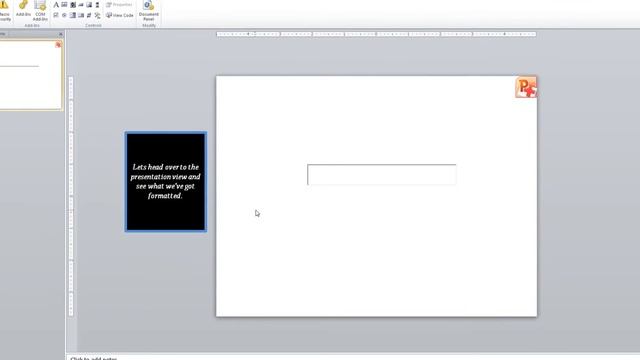Open COM Add-Ins manager

point(40,11)
